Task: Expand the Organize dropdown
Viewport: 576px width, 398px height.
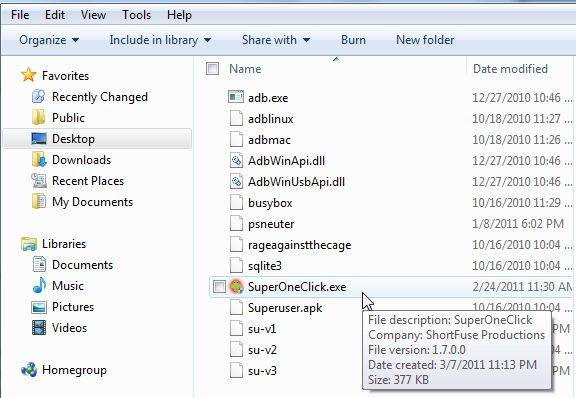Action: click(x=49, y=40)
